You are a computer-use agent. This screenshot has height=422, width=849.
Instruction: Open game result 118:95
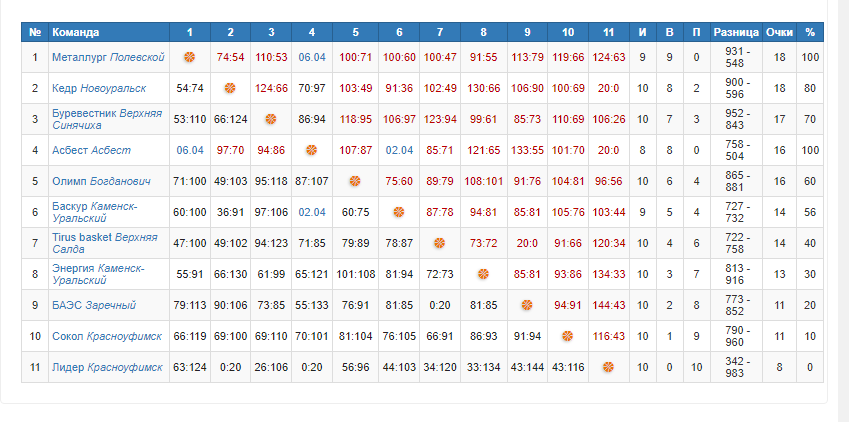pos(355,119)
